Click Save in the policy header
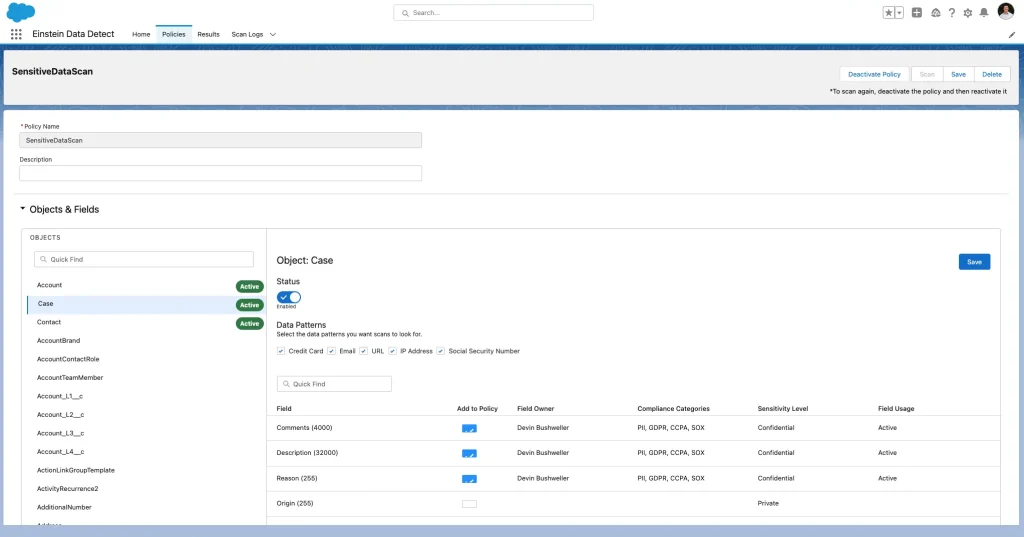The width and height of the screenshot is (1024, 537). [958, 74]
